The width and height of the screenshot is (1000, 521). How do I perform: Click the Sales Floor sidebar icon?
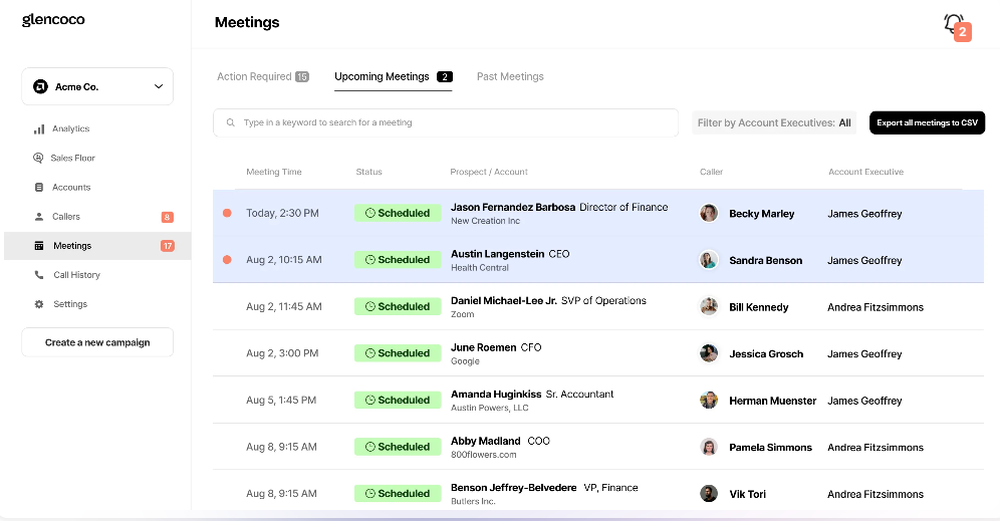click(x=39, y=158)
